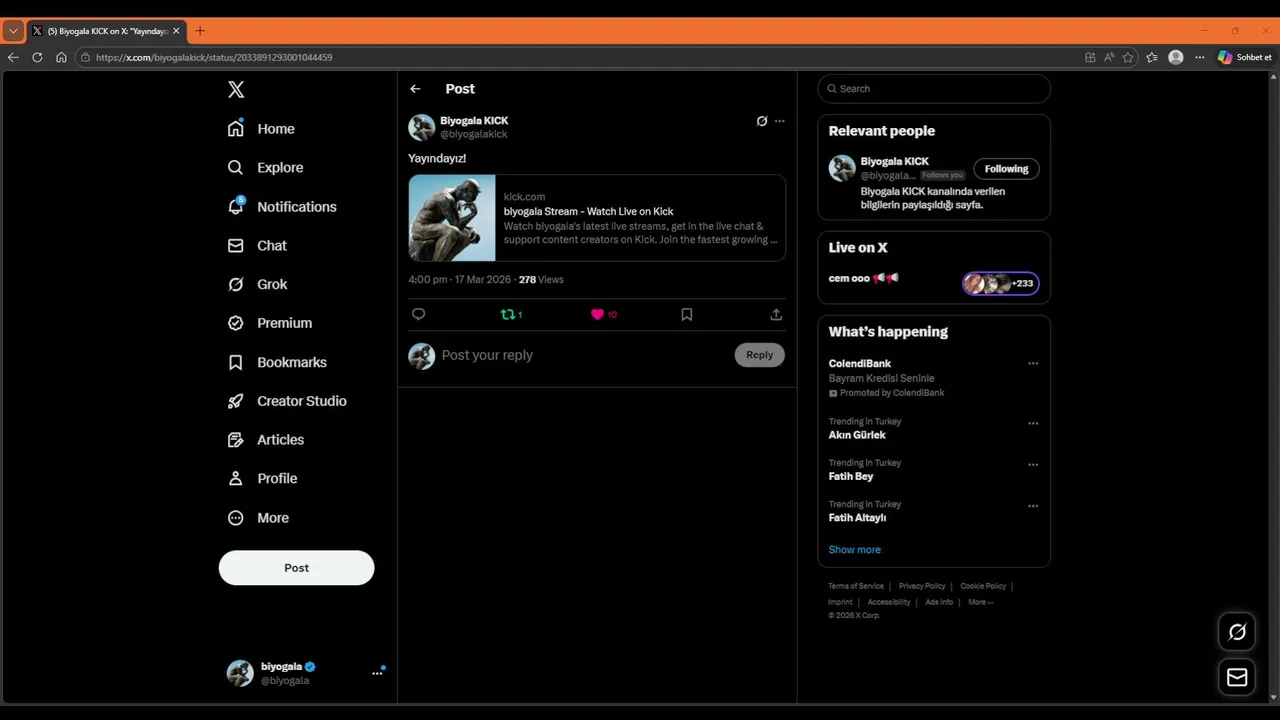Open options for Akın Gürlek trend

[1033, 423]
